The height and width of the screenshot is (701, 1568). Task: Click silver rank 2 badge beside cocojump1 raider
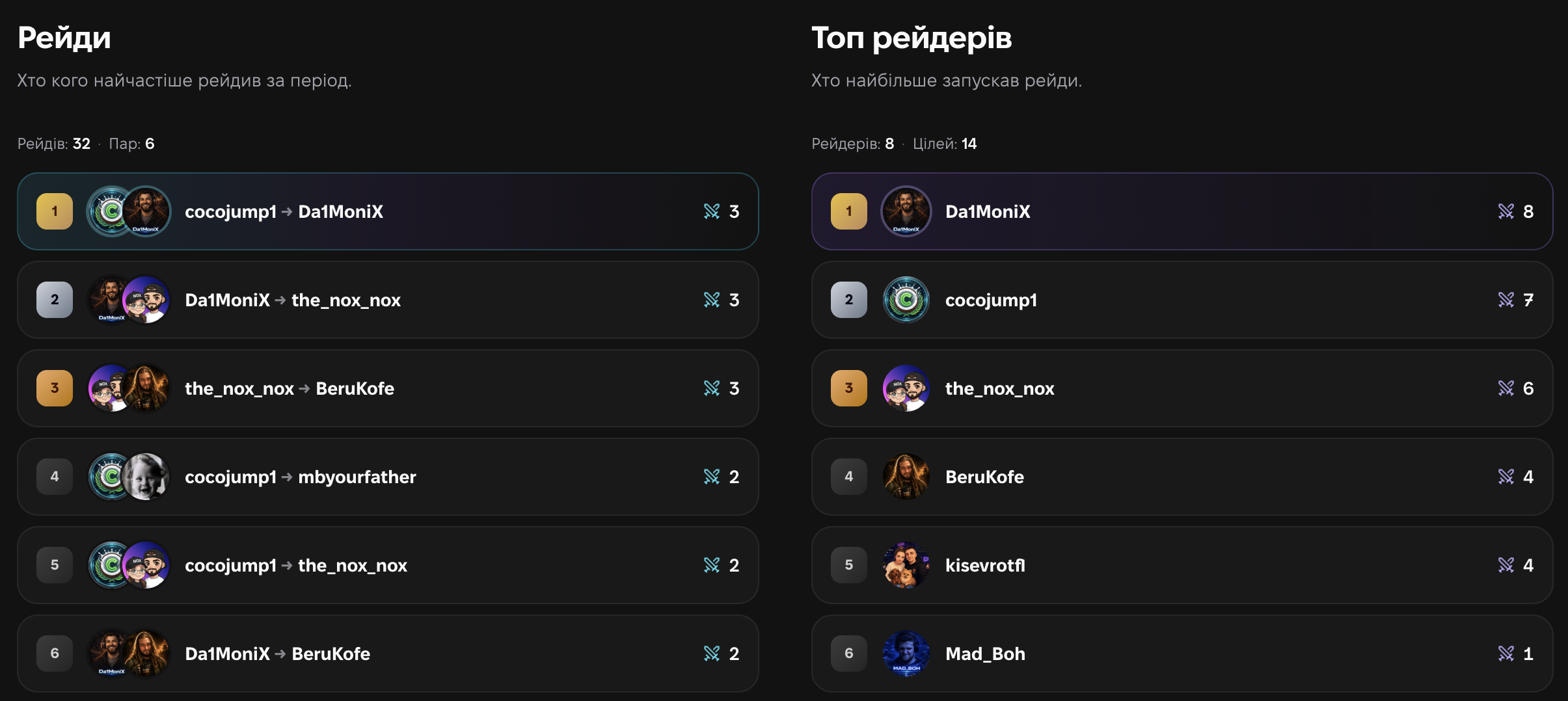tap(849, 300)
